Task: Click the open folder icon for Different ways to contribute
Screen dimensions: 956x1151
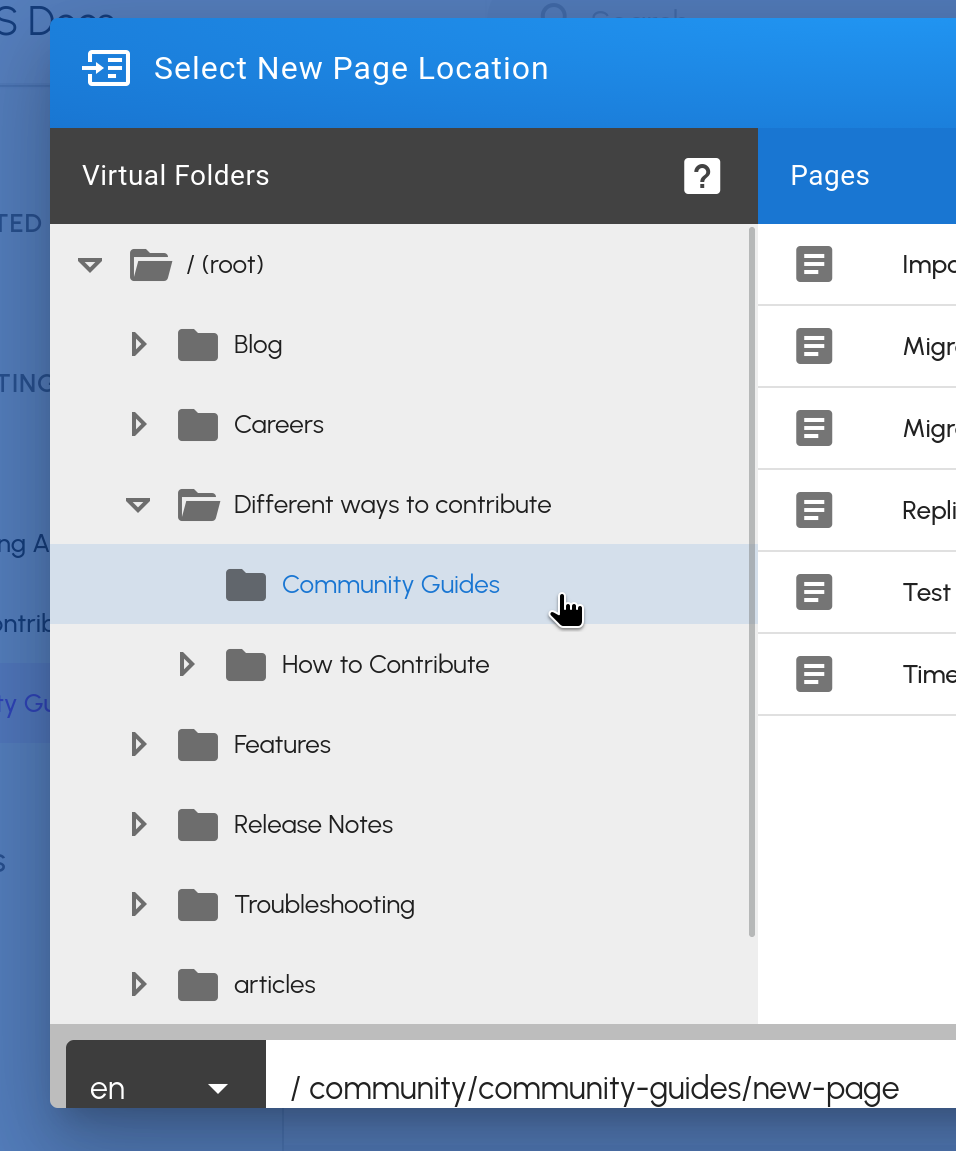Action: [x=199, y=505]
